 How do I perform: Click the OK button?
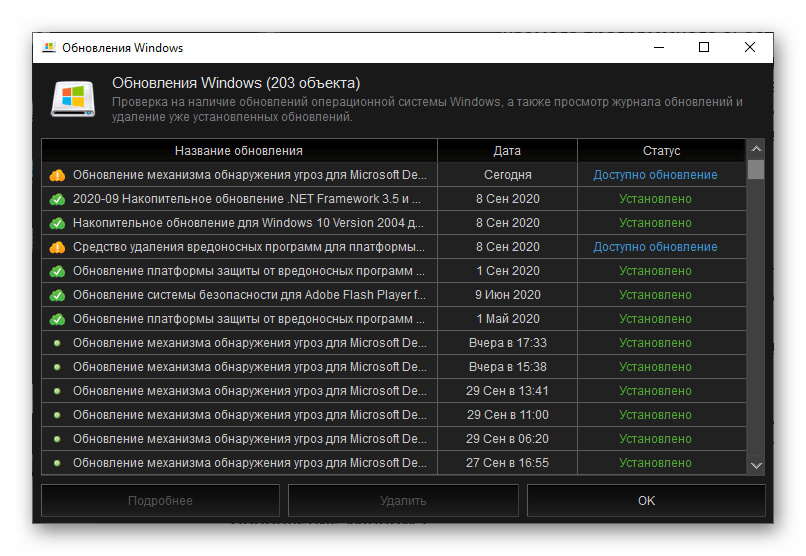(x=646, y=501)
